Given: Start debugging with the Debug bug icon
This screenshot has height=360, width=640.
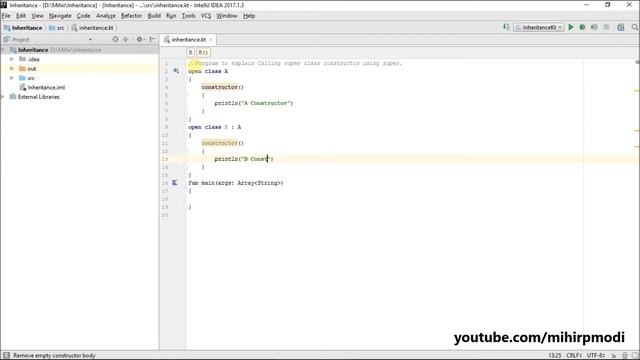Looking at the screenshot, I should tap(582, 27).
